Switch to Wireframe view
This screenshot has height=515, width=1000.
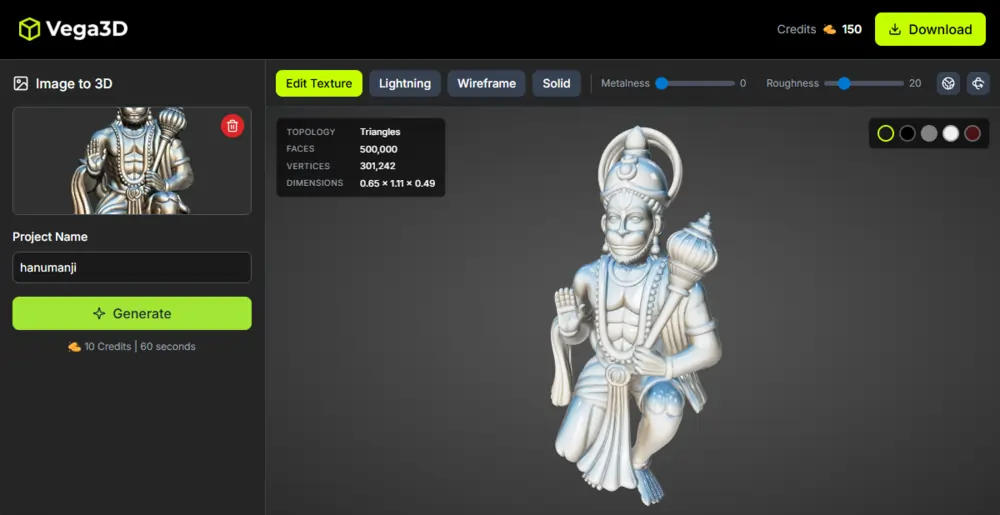click(487, 83)
